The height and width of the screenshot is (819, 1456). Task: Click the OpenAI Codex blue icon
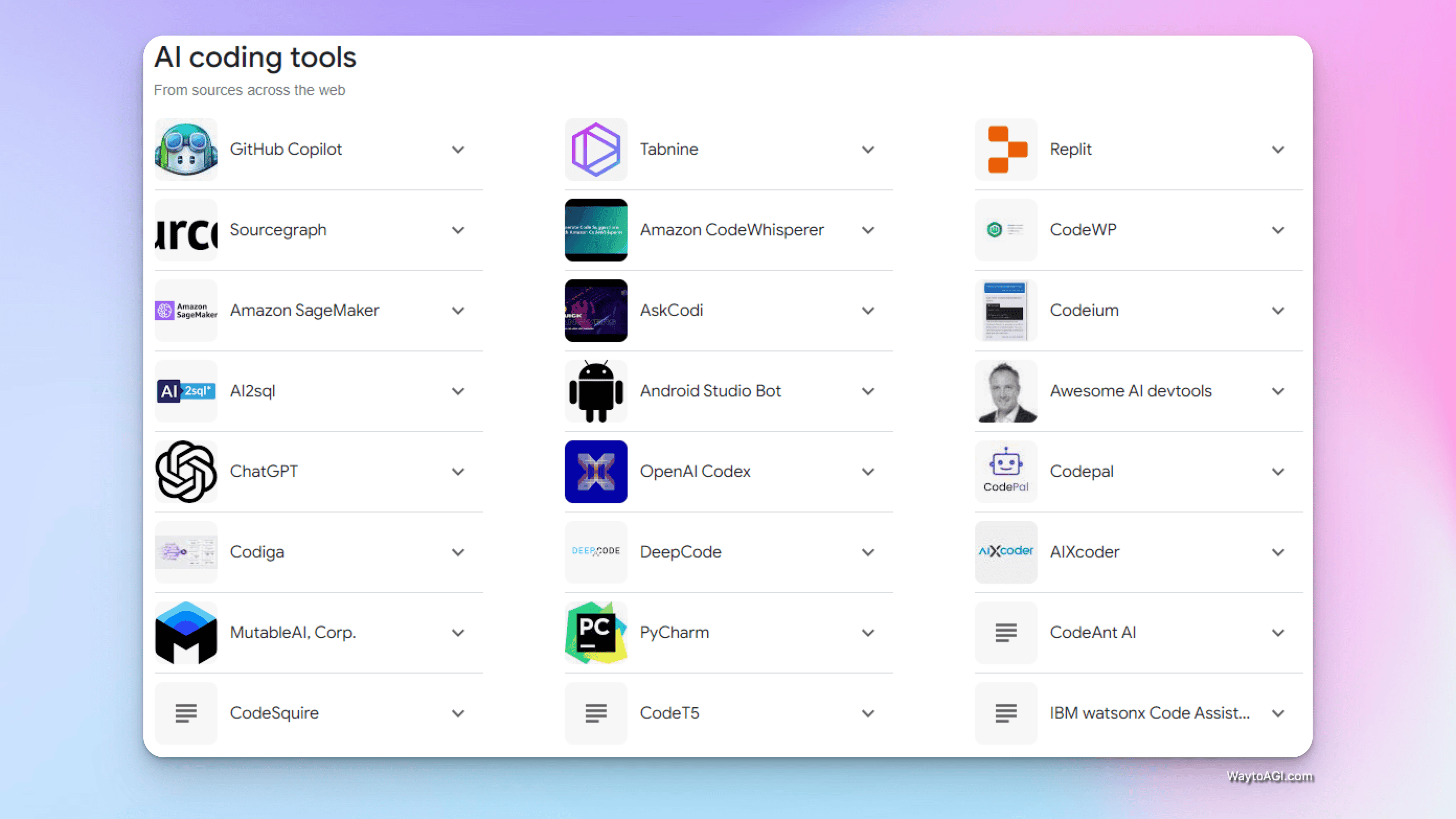[596, 471]
